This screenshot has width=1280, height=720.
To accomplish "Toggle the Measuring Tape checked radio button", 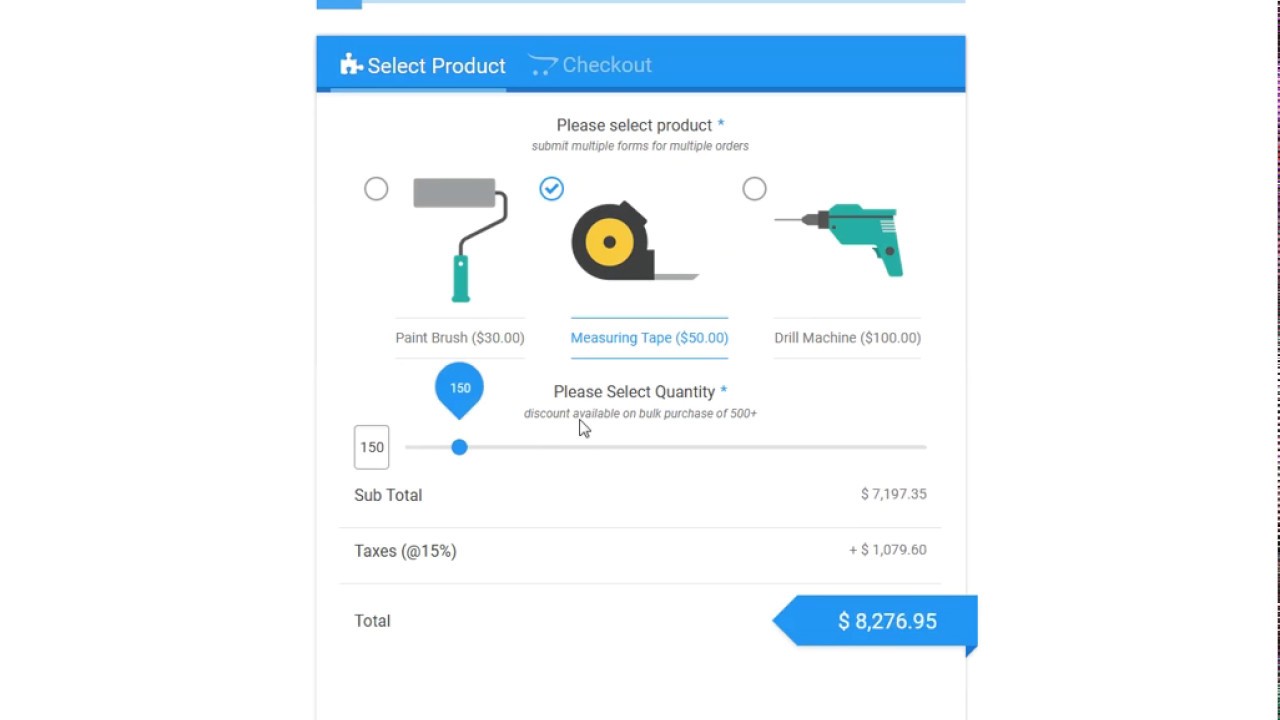I will click(551, 189).
